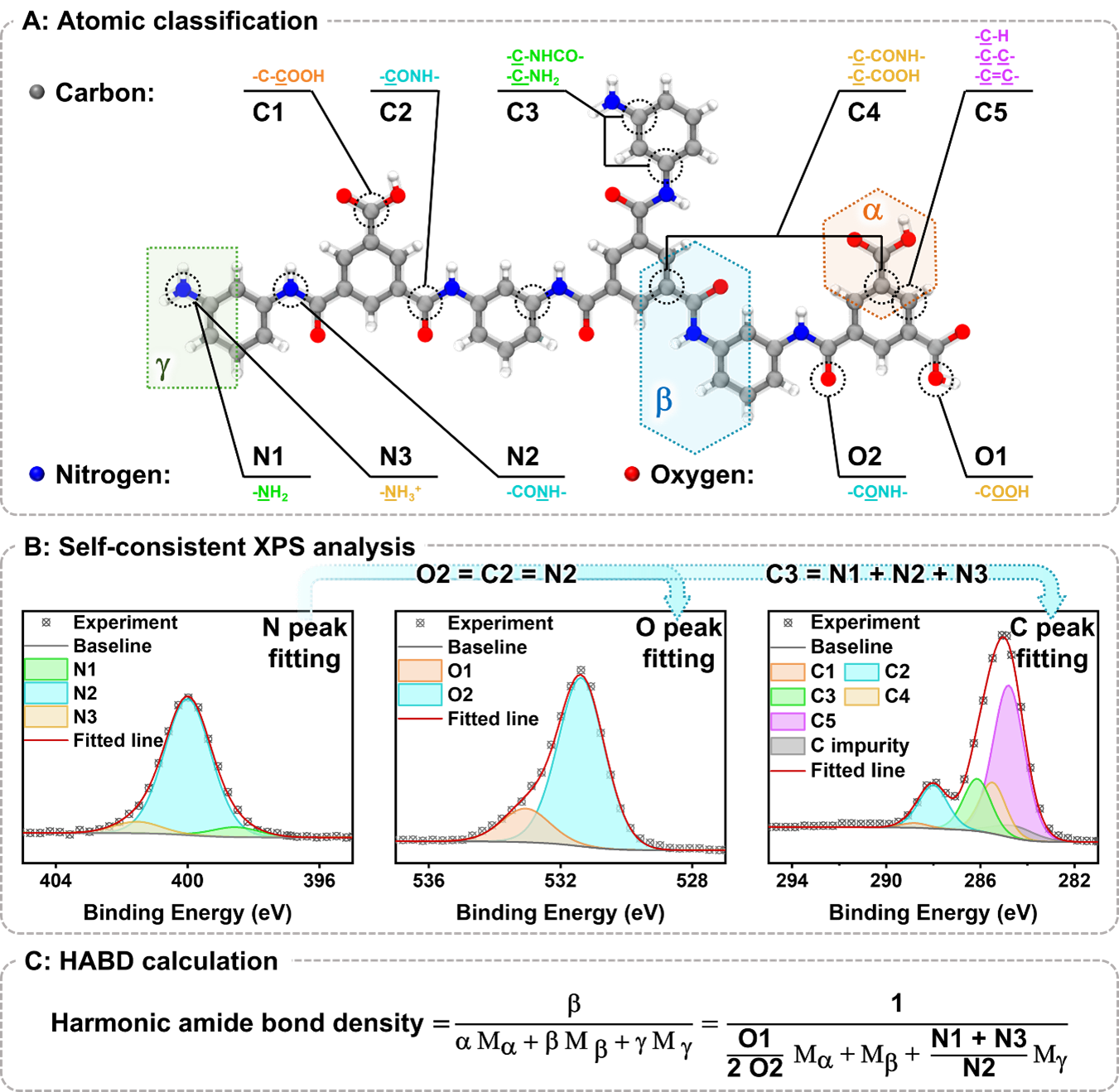This screenshot has height=1092, width=1119.
Task: Select the standalone red oxygen legend sphere
Action: tap(631, 474)
